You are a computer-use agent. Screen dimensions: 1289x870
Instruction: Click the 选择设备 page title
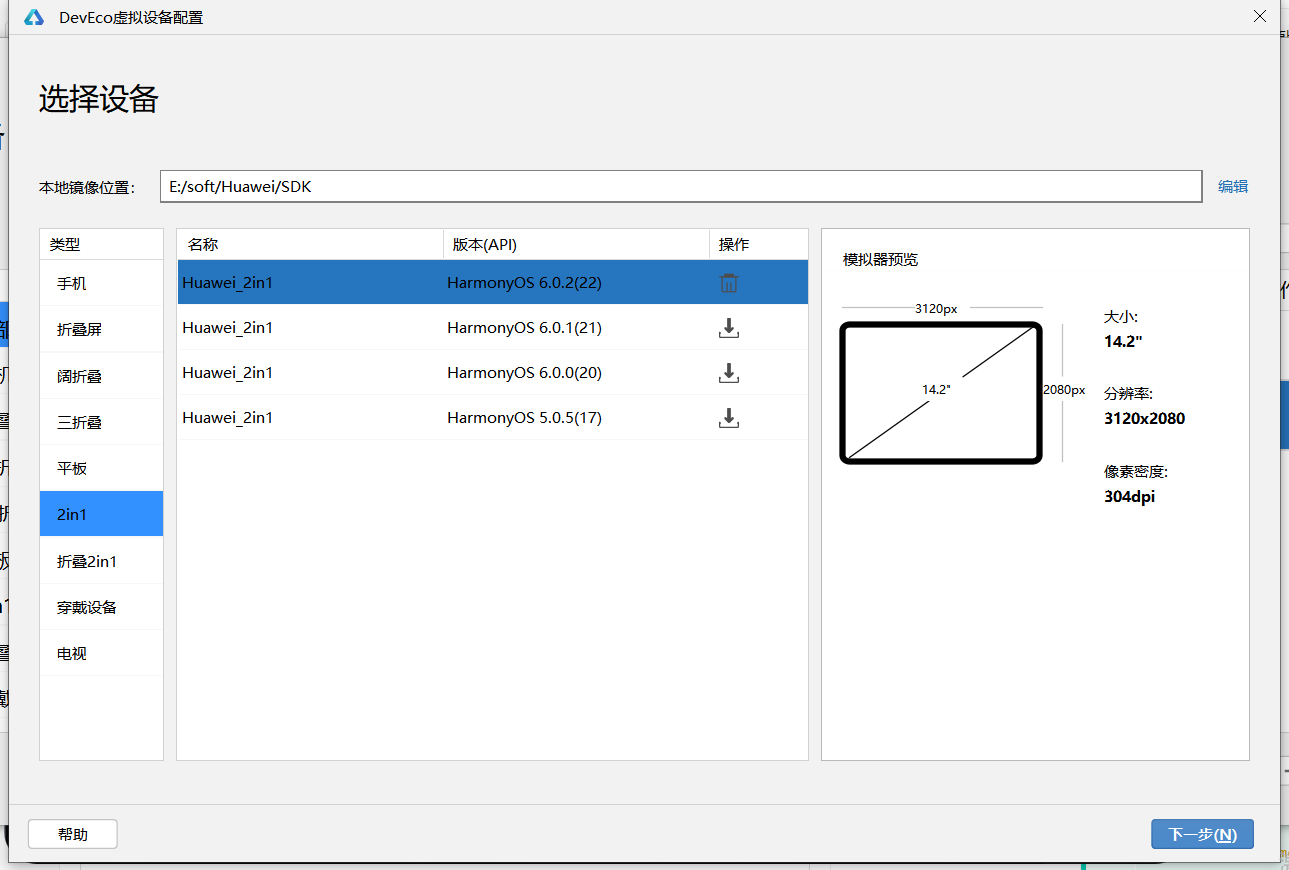click(x=99, y=99)
